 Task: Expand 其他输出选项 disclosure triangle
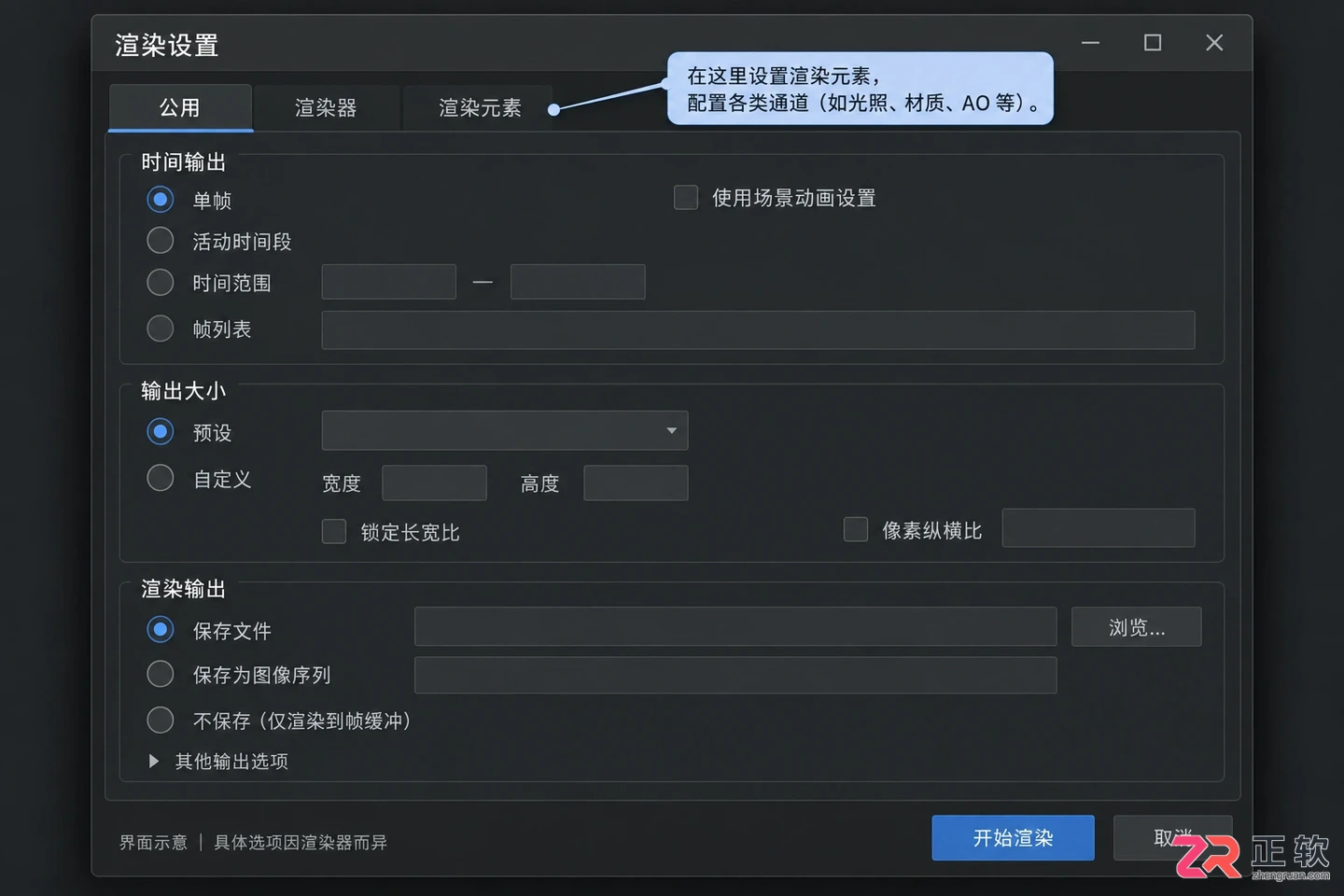(154, 762)
